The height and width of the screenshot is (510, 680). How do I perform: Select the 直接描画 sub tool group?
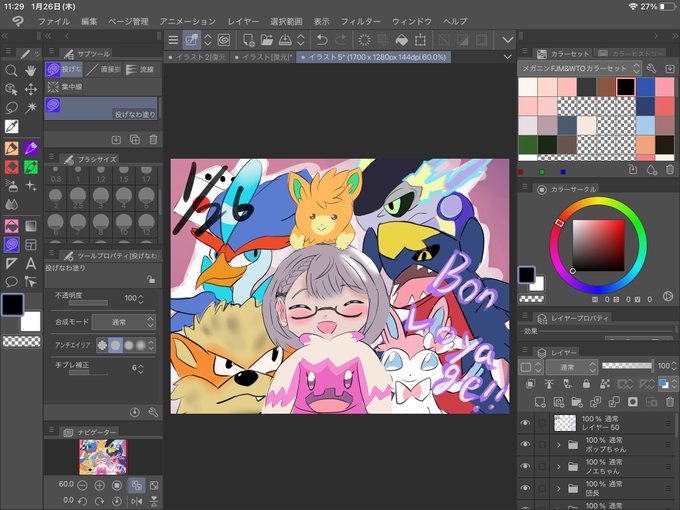point(103,69)
